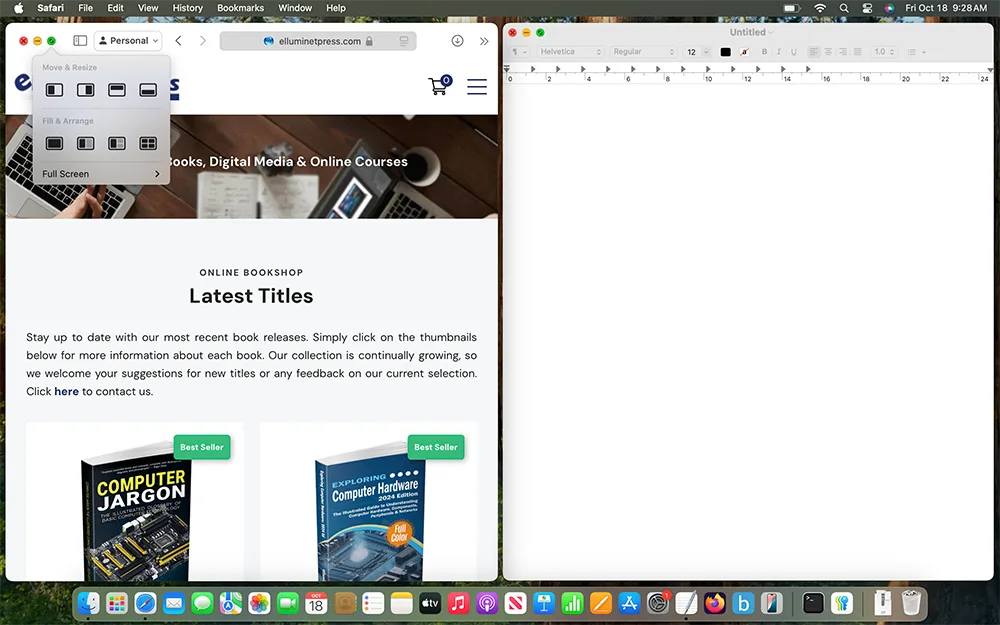
Task: Open Spotlight search in menu bar
Action: [844, 8]
